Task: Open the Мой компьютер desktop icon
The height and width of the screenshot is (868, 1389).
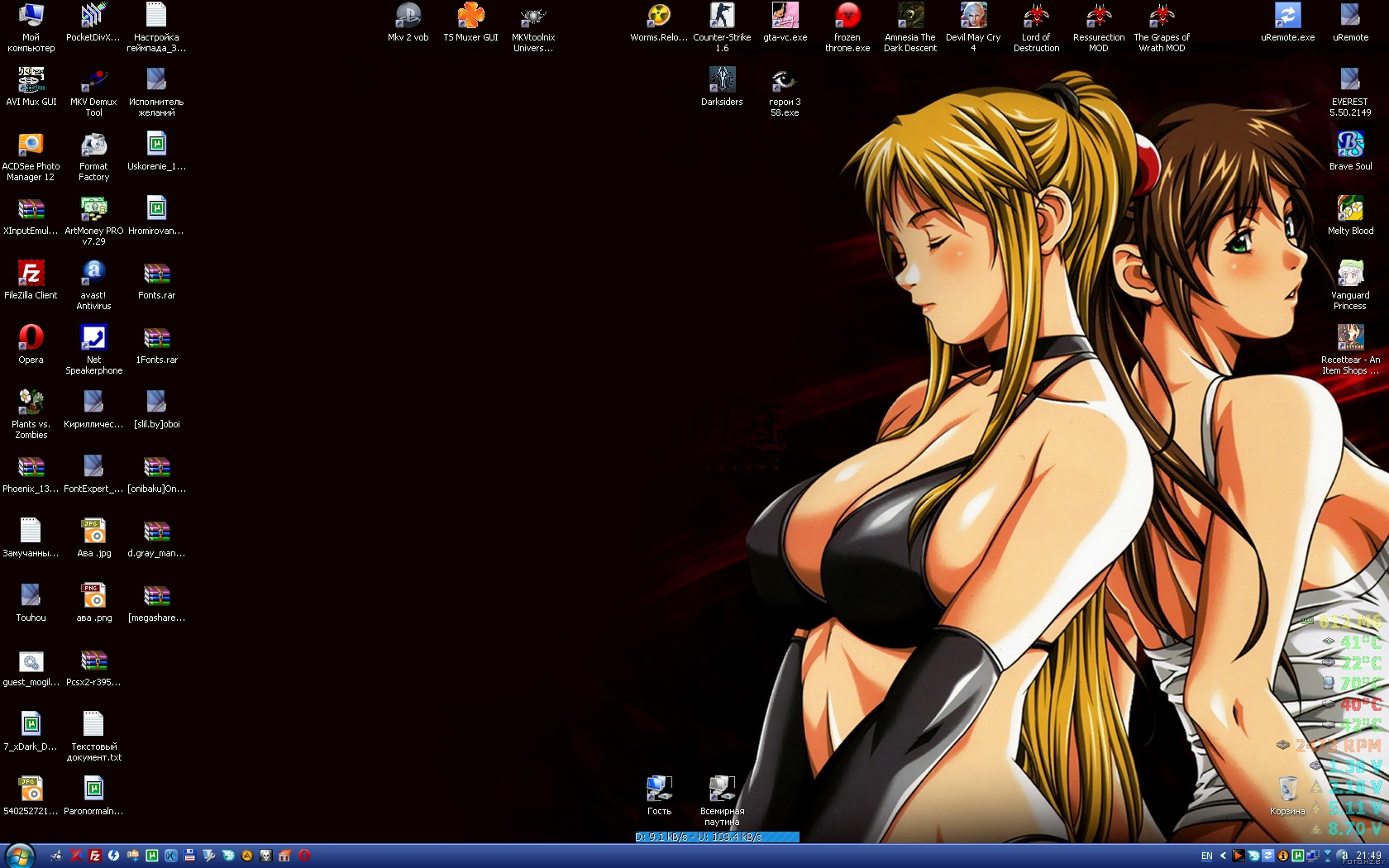Action: tap(31, 27)
